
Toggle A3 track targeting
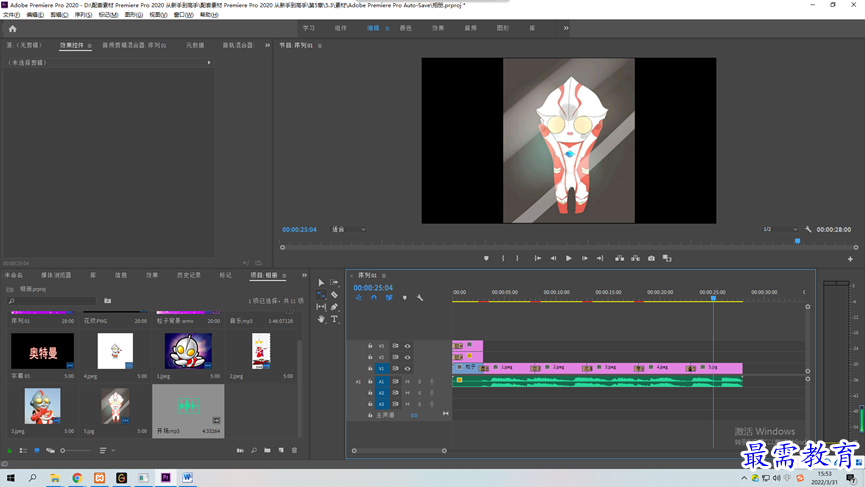[x=381, y=404]
